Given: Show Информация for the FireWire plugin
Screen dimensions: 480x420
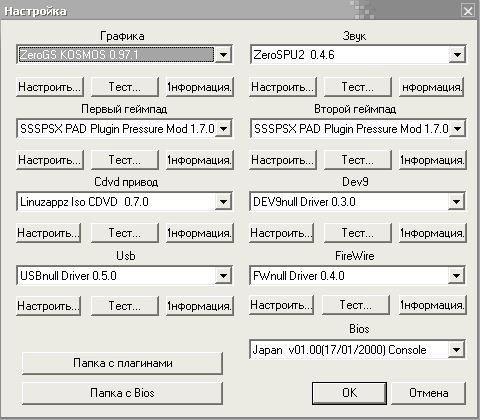Looking at the screenshot, I should (433, 305).
